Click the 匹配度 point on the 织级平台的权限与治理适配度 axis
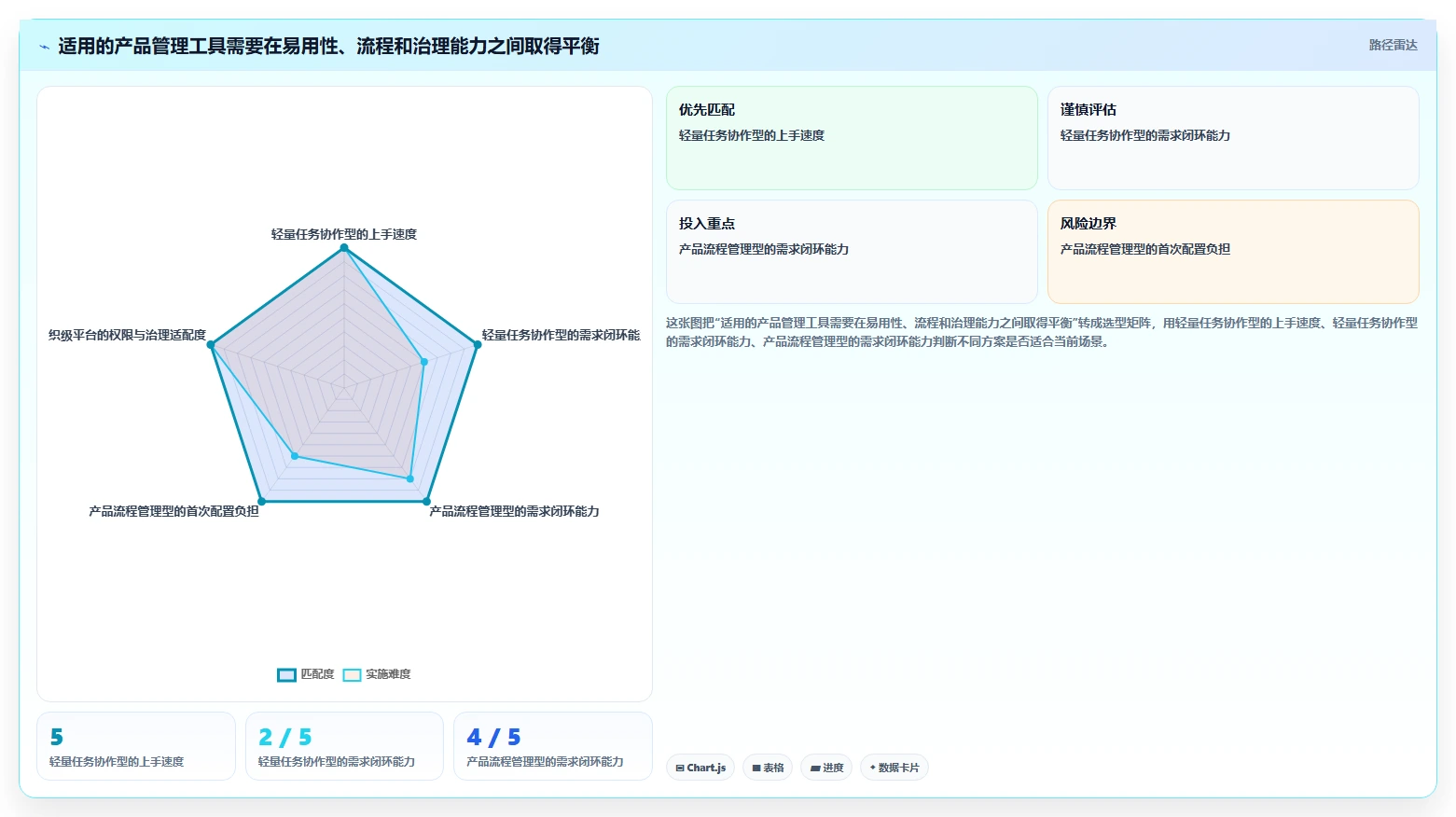Image resolution: width=1456 pixels, height=817 pixels. pyautogui.click(x=211, y=345)
